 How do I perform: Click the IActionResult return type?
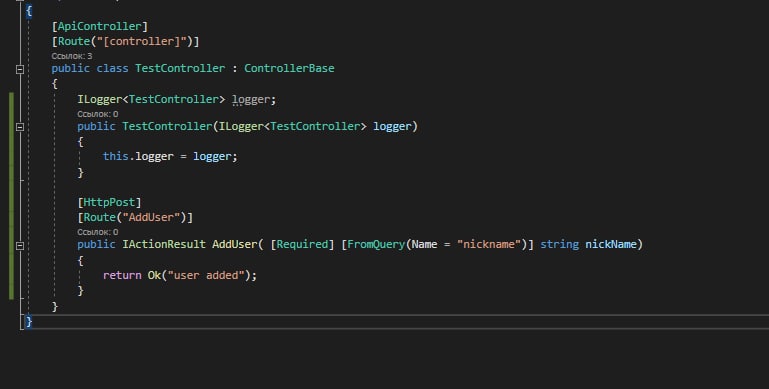click(164, 244)
